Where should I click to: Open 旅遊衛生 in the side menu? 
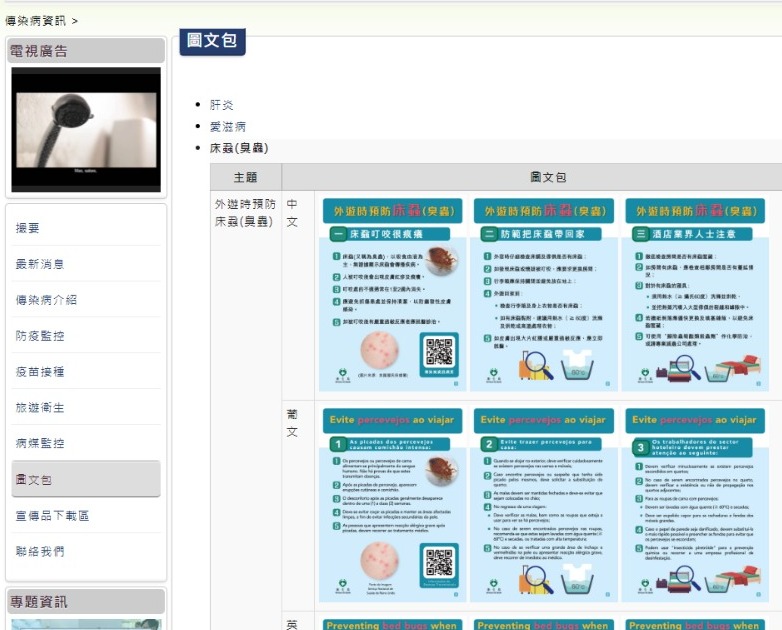point(40,408)
